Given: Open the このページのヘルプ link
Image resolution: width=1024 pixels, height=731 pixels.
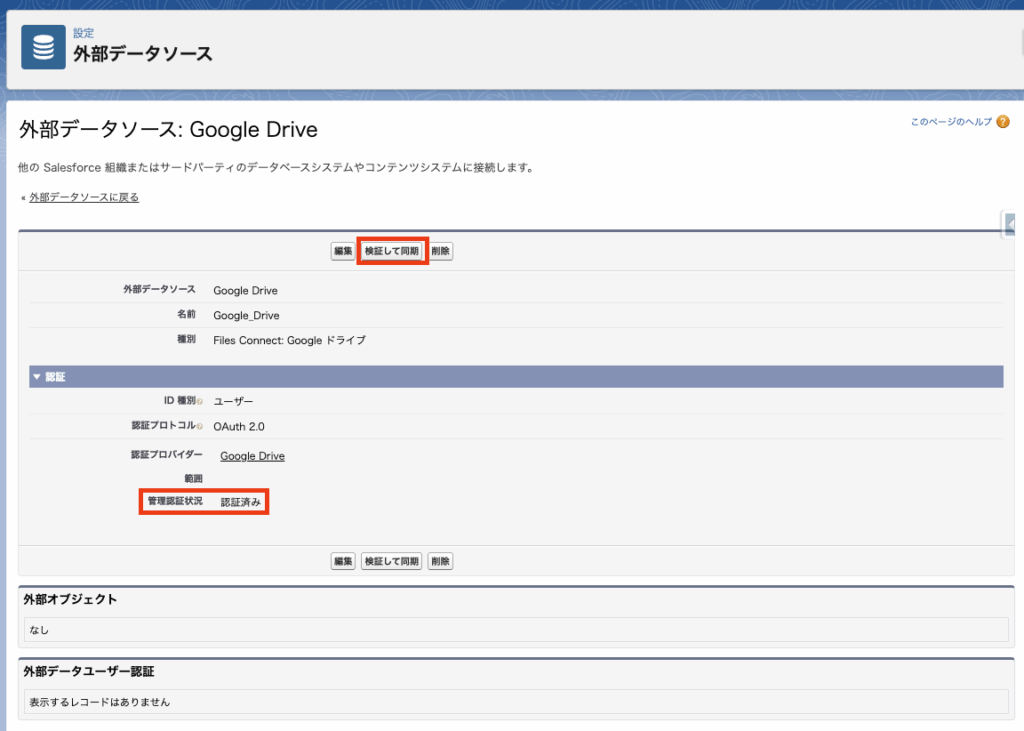Looking at the screenshot, I should pyautogui.click(x=950, y=122).
